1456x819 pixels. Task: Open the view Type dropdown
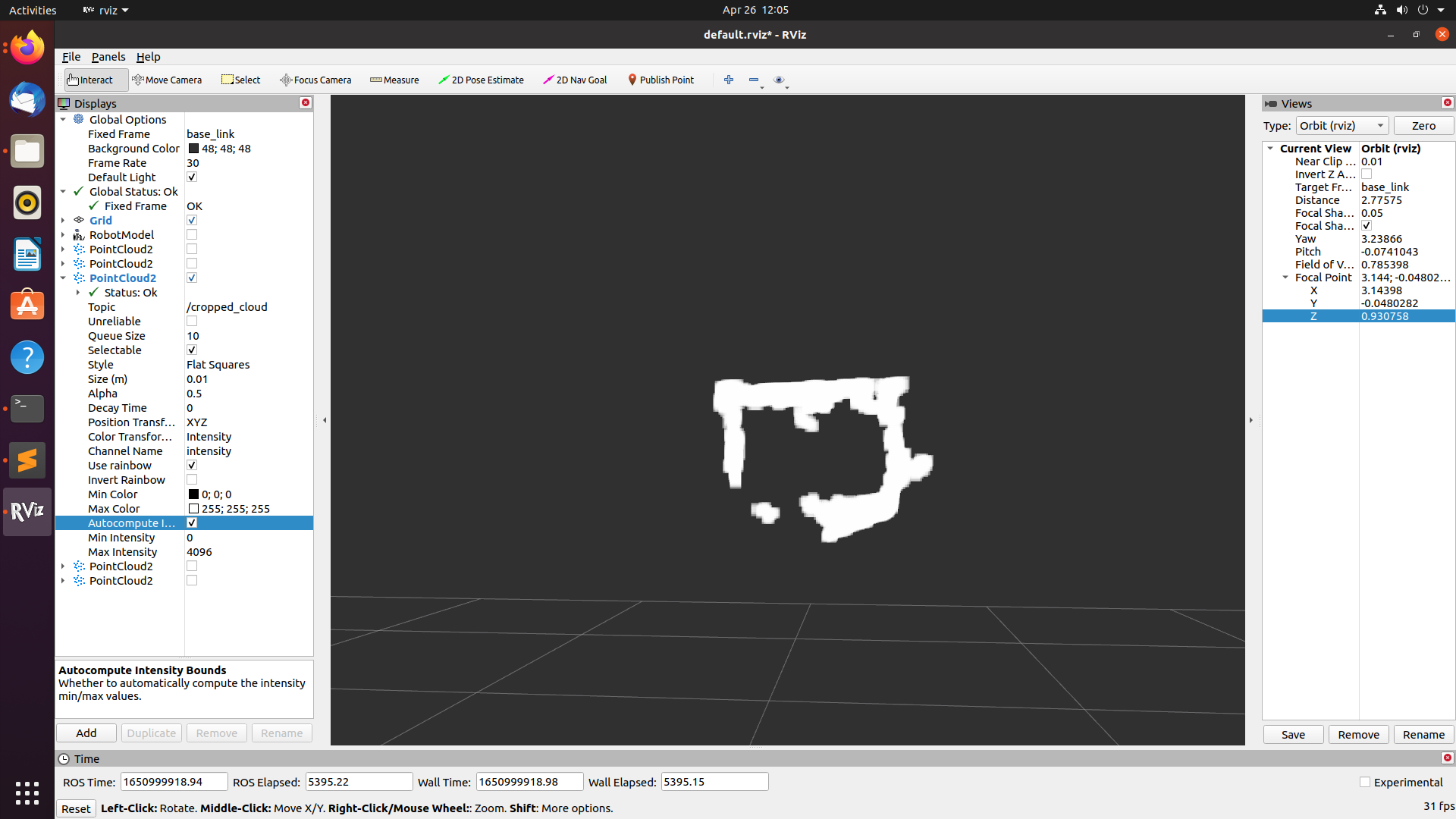1341,126
